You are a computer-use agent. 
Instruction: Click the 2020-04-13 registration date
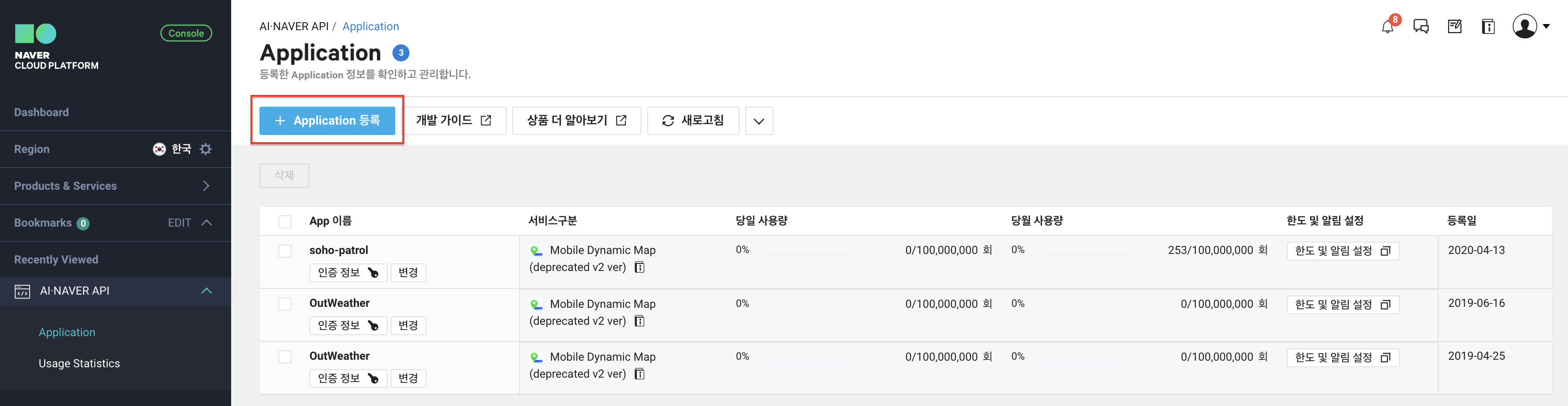coord(1476,250)
